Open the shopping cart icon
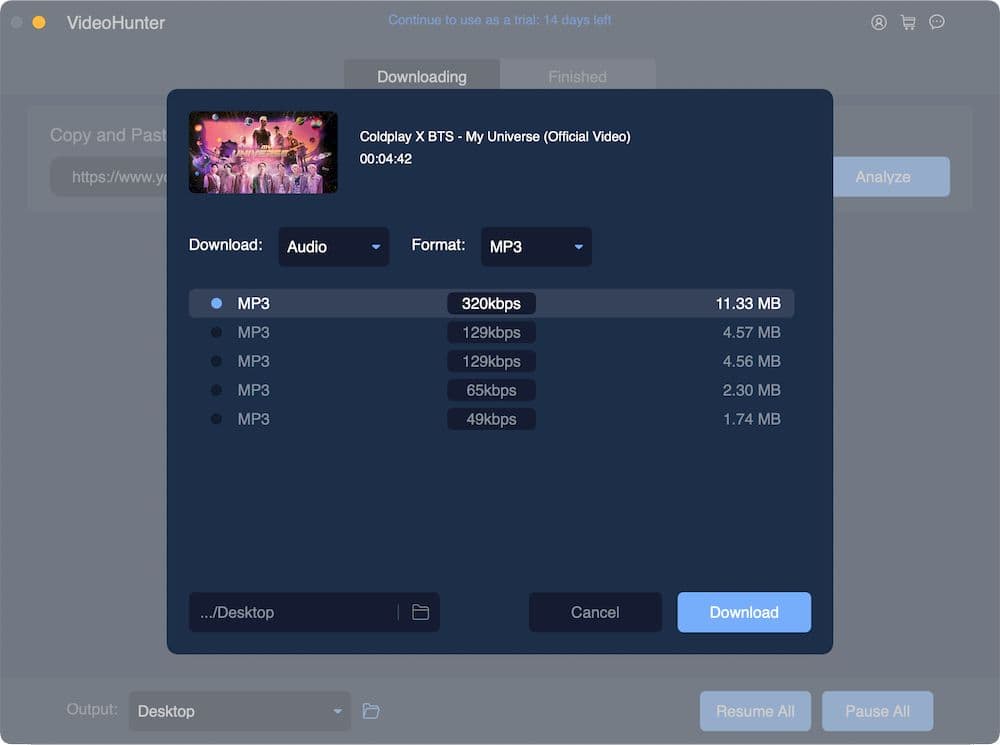This screenshot has width=1000, height=745. (x=908, y=22)
